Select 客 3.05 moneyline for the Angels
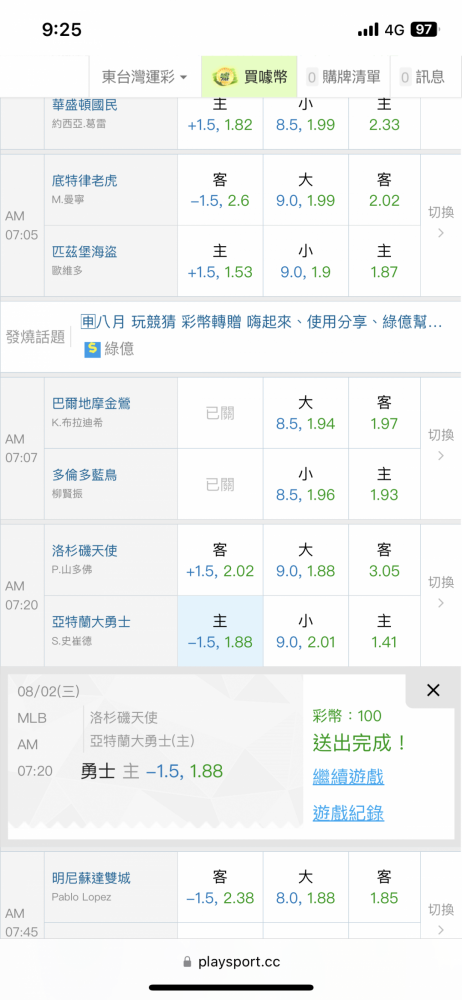The image size is (462, 1000). pyautogui.click(x=384, y=560)
